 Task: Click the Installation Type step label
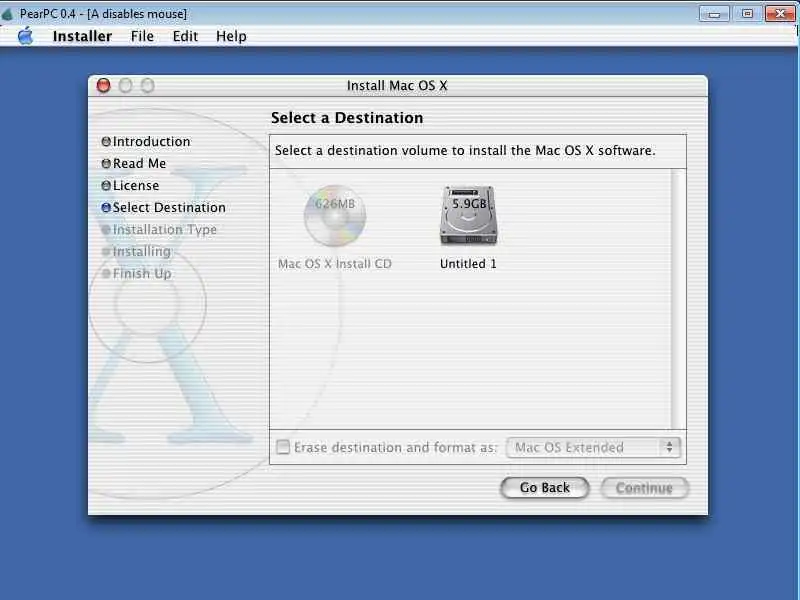[x=165, y=230]
